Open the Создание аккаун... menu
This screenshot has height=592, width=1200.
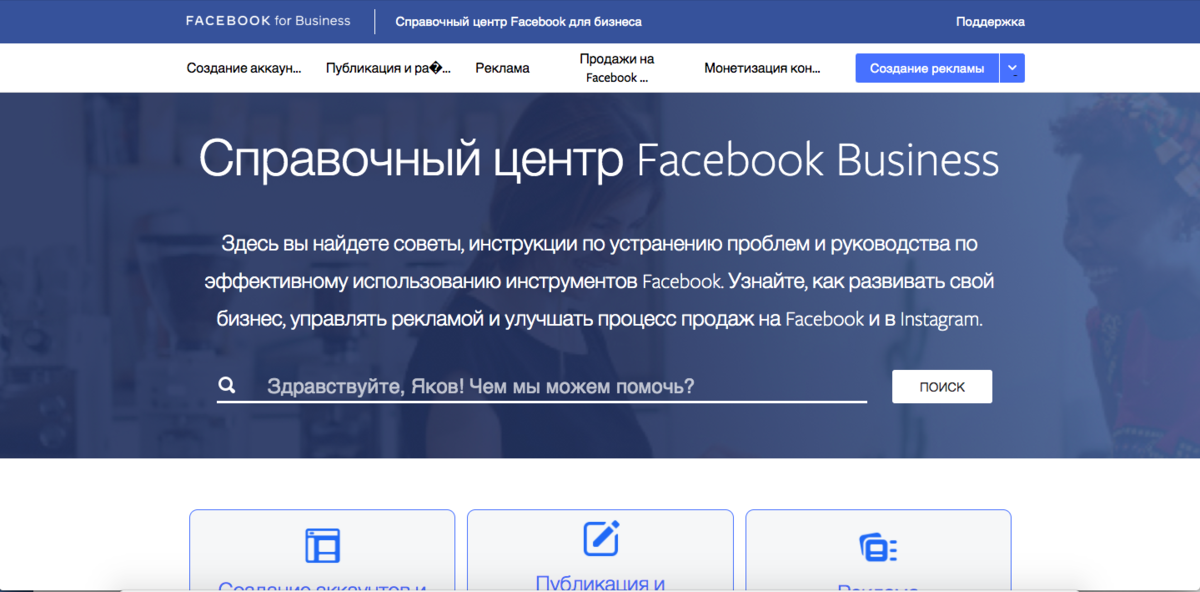click(244, 68)
